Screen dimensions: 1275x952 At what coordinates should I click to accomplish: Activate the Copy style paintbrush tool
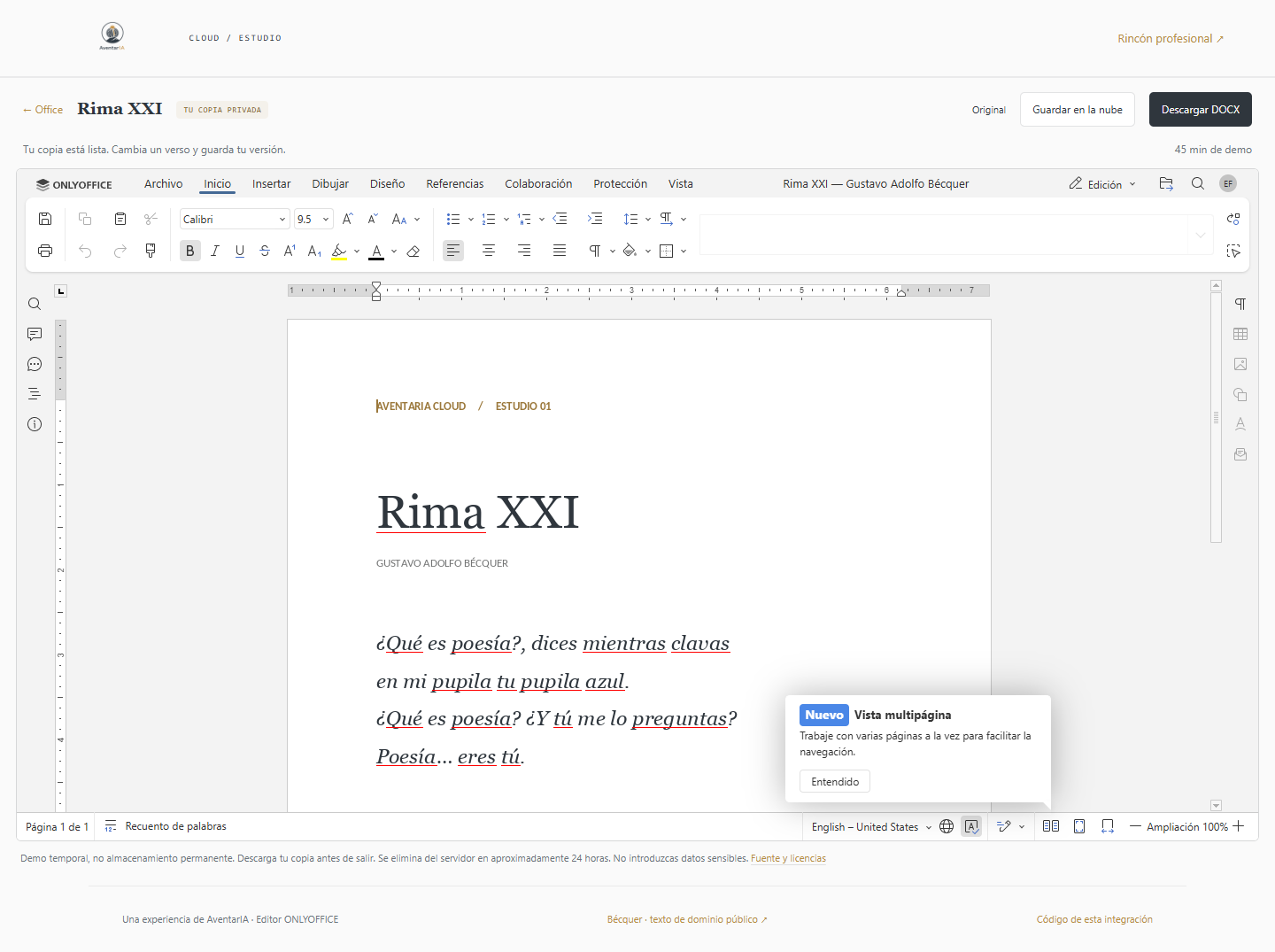pyautogui.click(x=151, y=251)
